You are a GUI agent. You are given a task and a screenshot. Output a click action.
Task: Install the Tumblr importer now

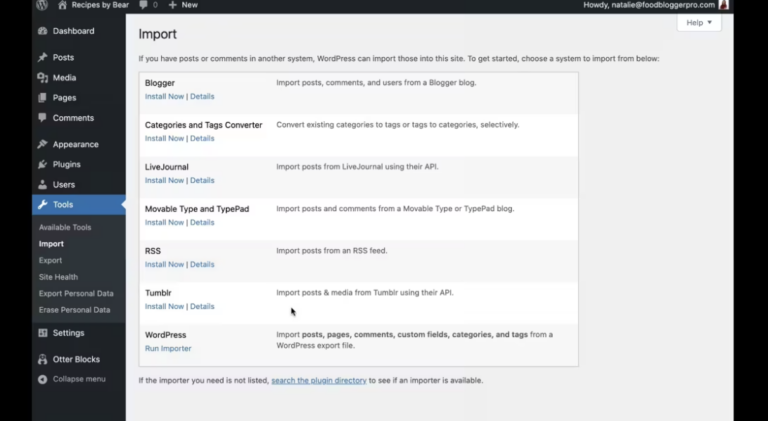click(164, 306)
